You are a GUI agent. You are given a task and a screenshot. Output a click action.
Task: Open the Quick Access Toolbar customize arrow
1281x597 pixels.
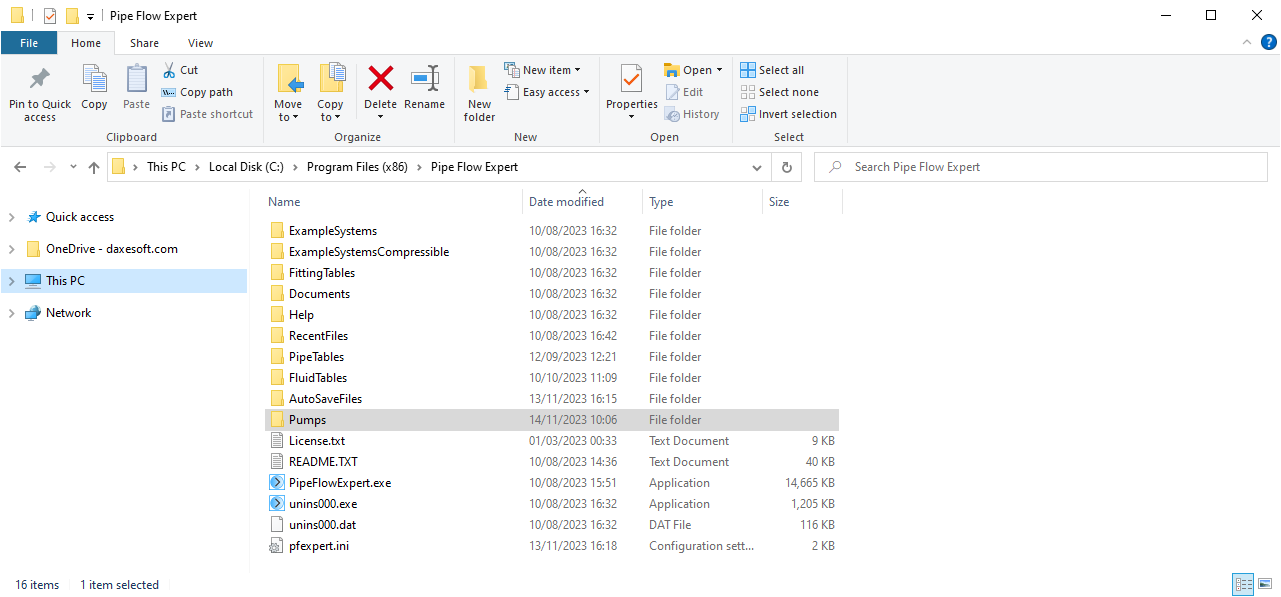coord(91,16)
